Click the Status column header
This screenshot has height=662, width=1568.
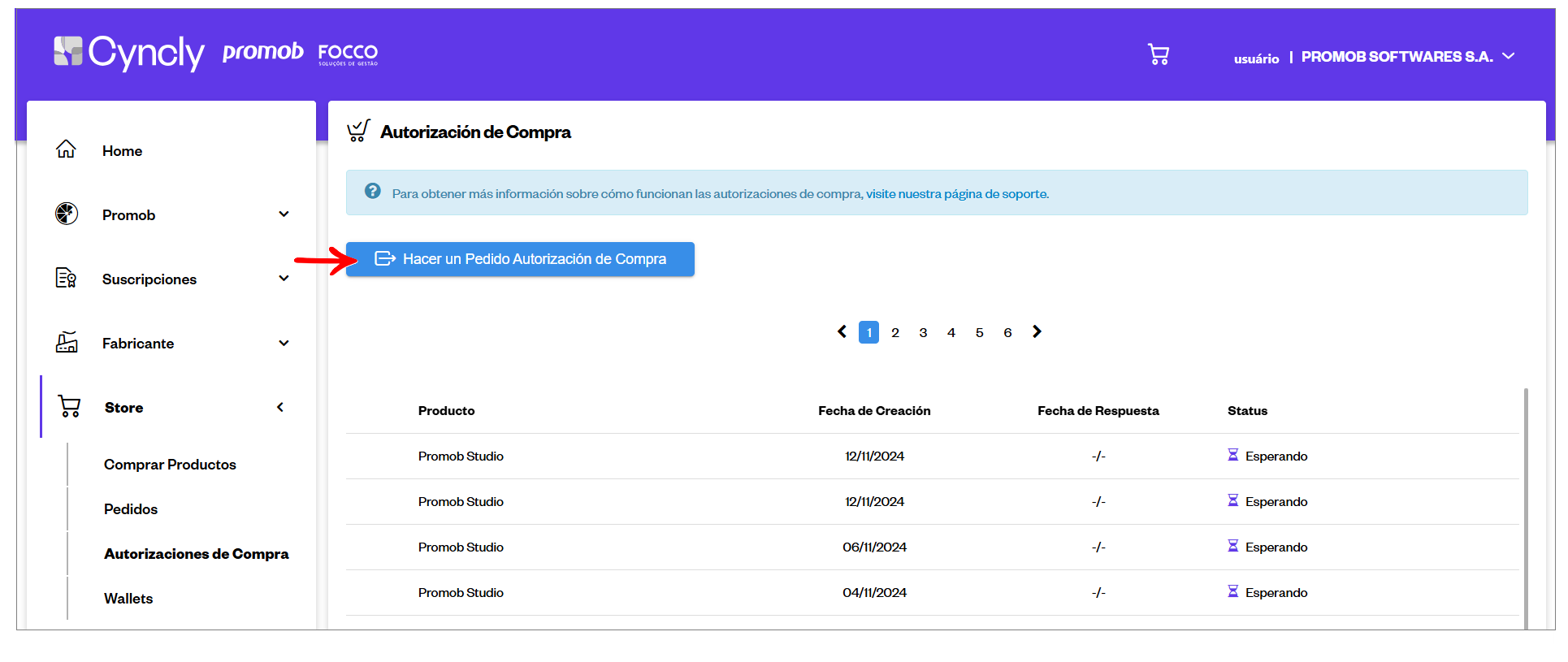click(x=1247, y=411)
